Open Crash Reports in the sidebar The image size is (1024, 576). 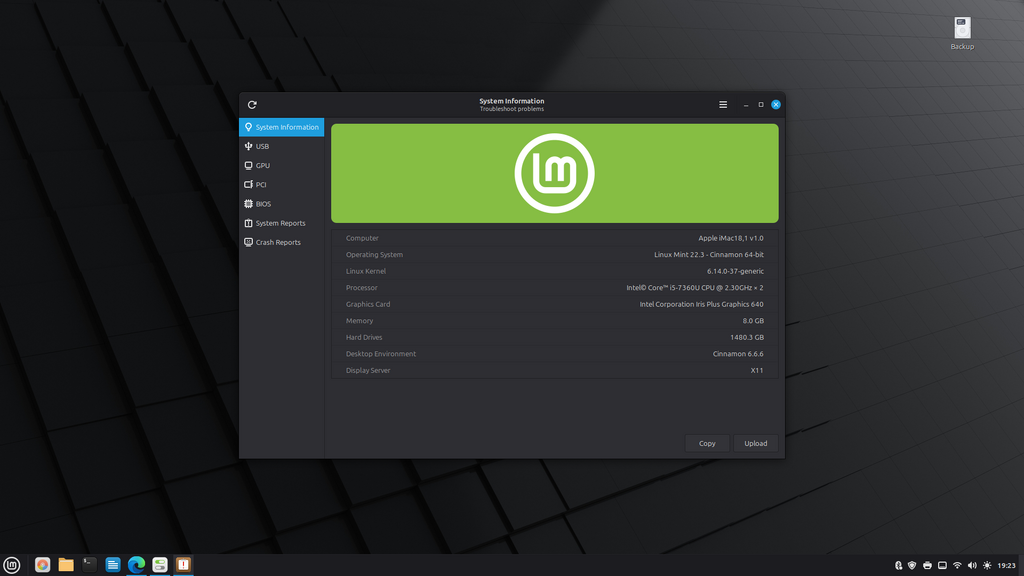tap(281, 242)
